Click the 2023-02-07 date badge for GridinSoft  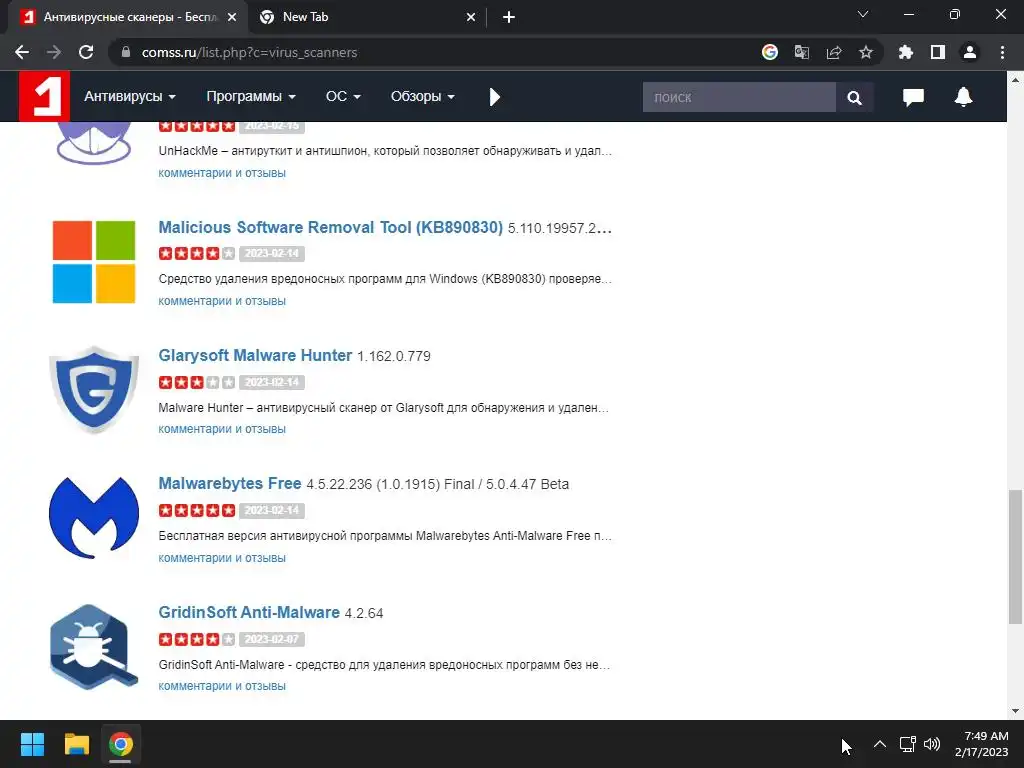pyautogui.click(x=272, y=639)
